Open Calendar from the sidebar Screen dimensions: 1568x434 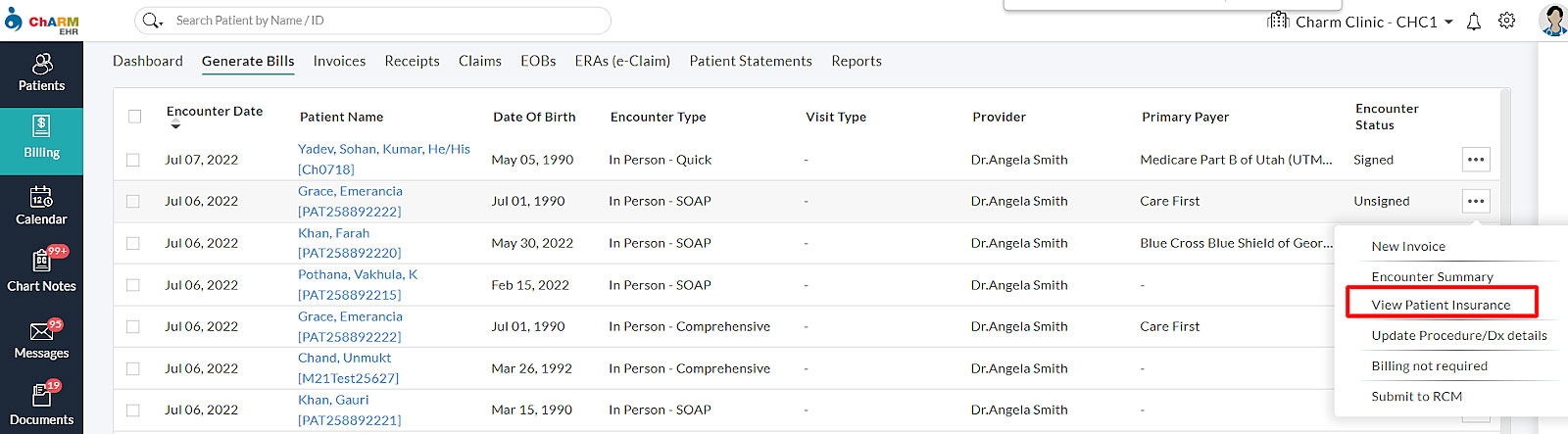41,207
